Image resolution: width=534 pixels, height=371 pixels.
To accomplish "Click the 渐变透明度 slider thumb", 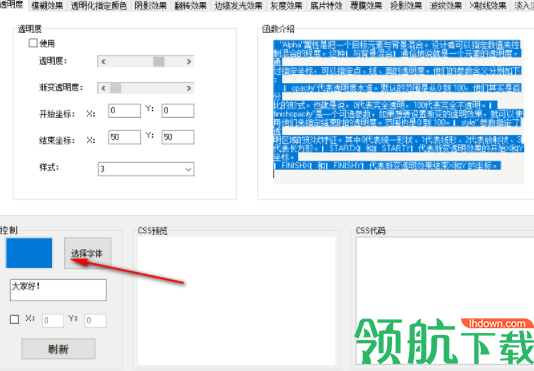I will tap(115, 88).
